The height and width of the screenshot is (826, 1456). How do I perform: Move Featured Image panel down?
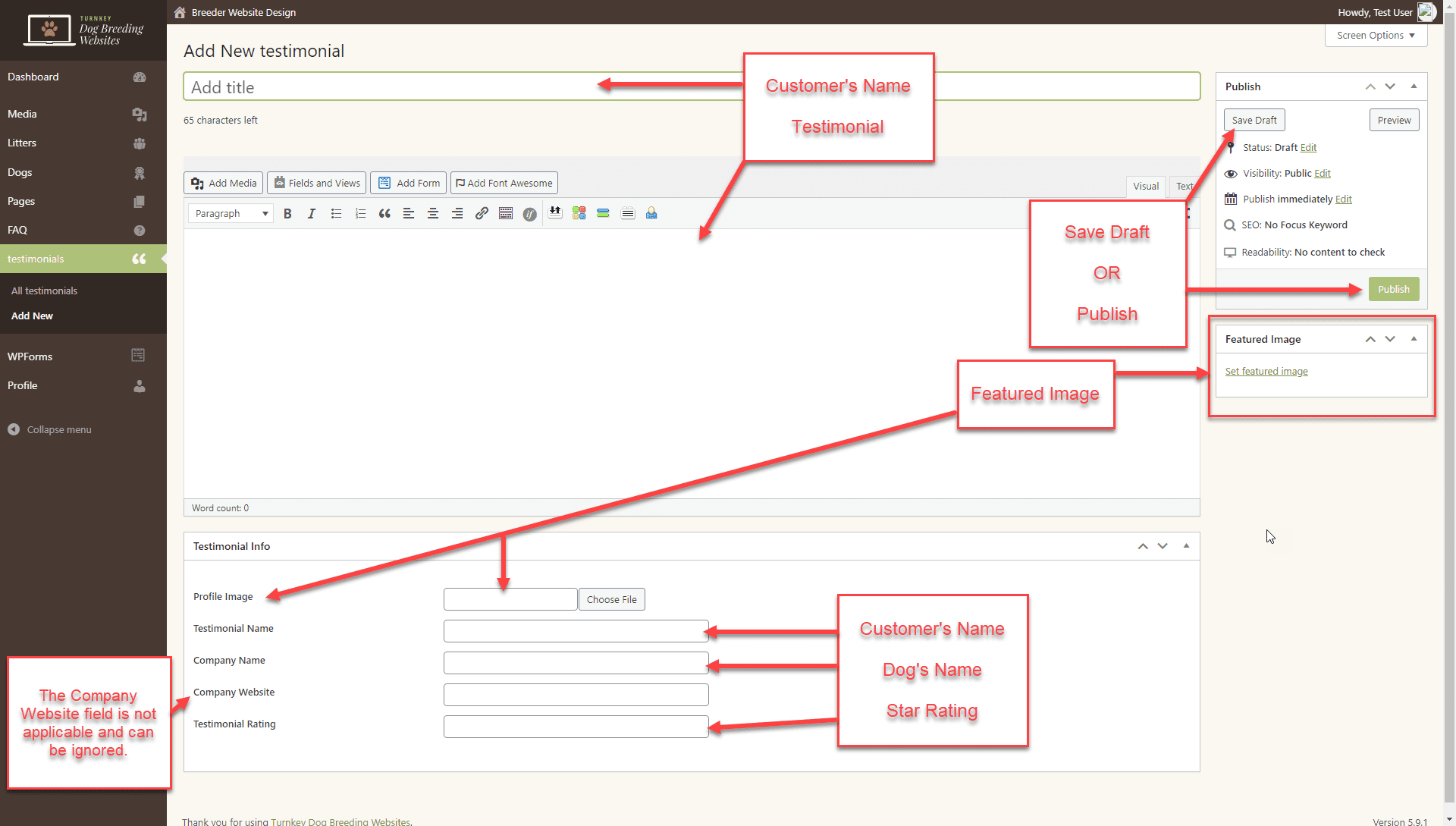pyautogui.click(x=1390, y=339)
